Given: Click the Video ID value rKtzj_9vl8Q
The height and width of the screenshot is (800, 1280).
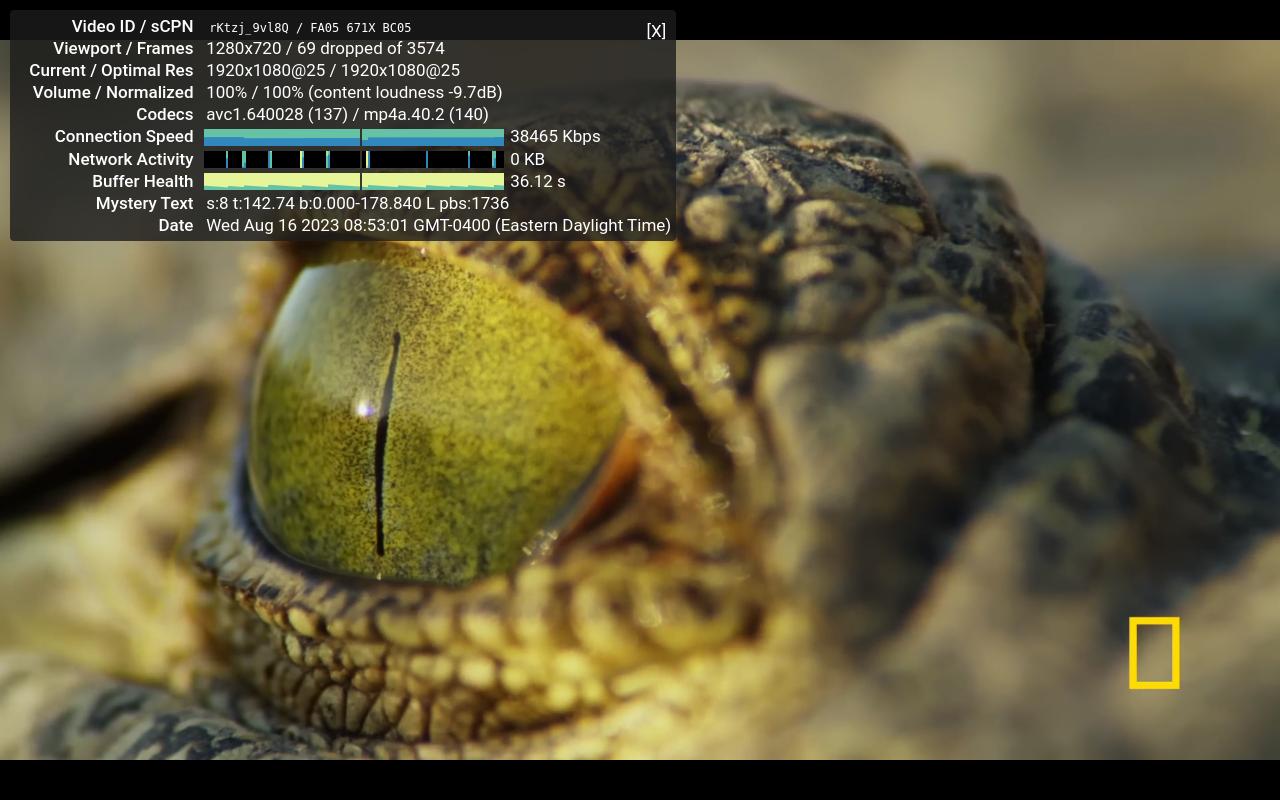Looking at the screenshot, I should 249,28.
